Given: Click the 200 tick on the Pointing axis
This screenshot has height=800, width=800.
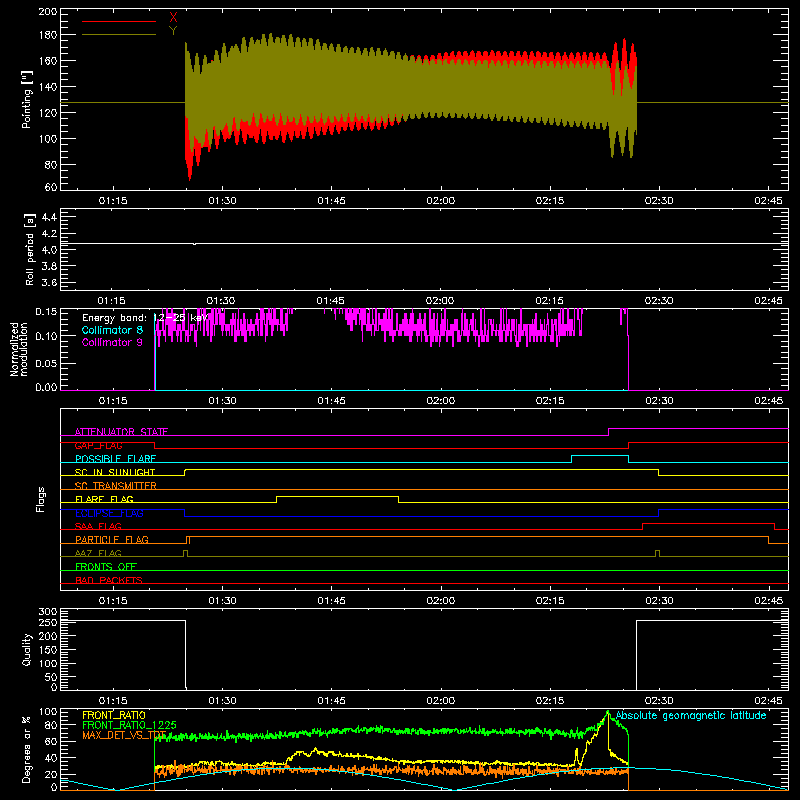Looking at the screenshot, I should 48,11.
